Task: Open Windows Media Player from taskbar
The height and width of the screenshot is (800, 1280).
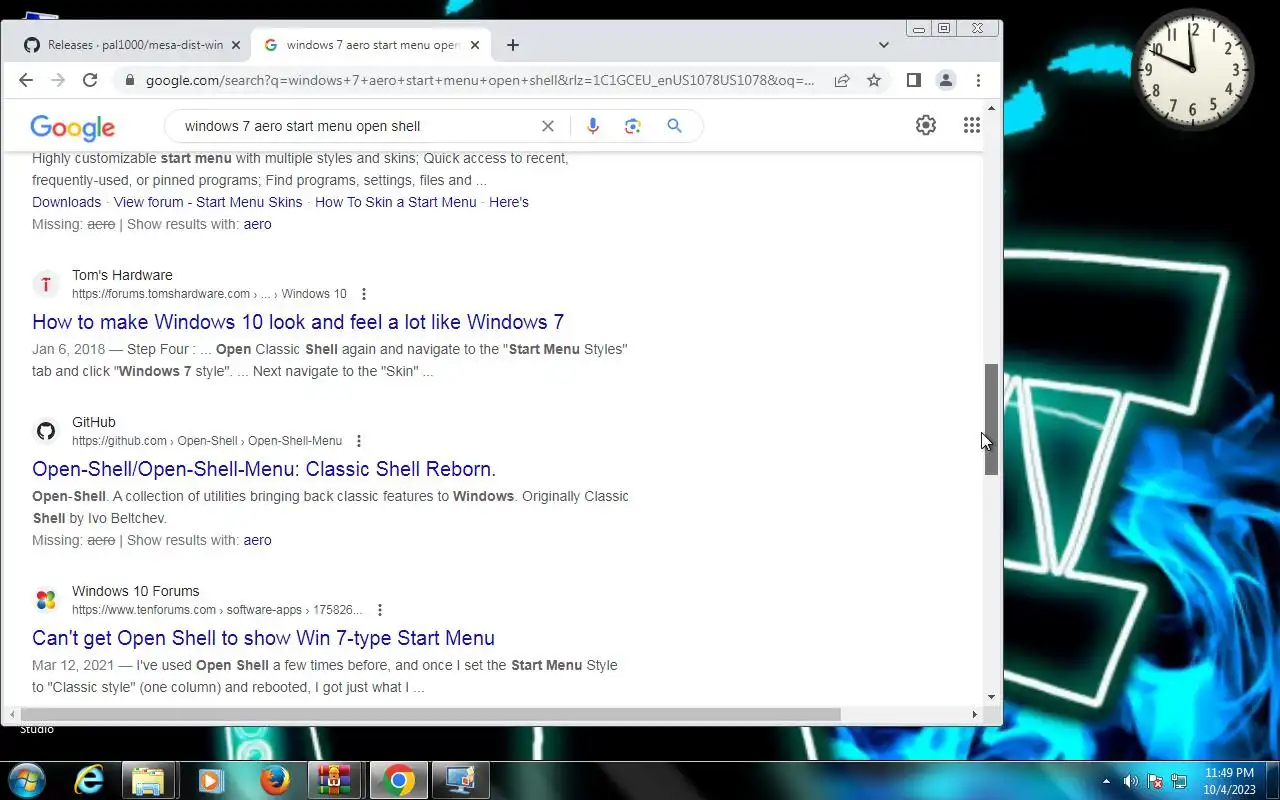Action: [x=211, y=780]
